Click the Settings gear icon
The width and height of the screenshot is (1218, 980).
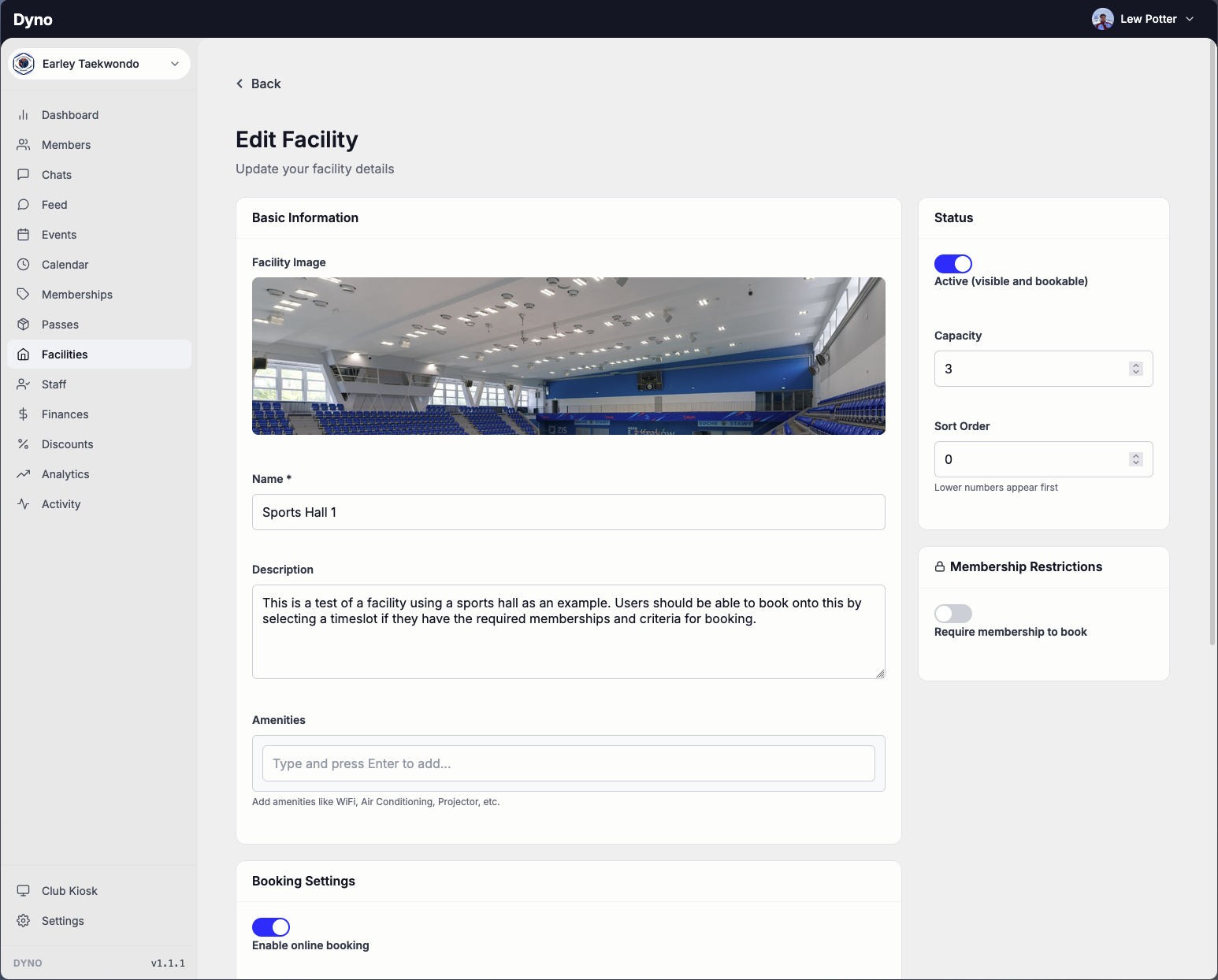point(24,921)
